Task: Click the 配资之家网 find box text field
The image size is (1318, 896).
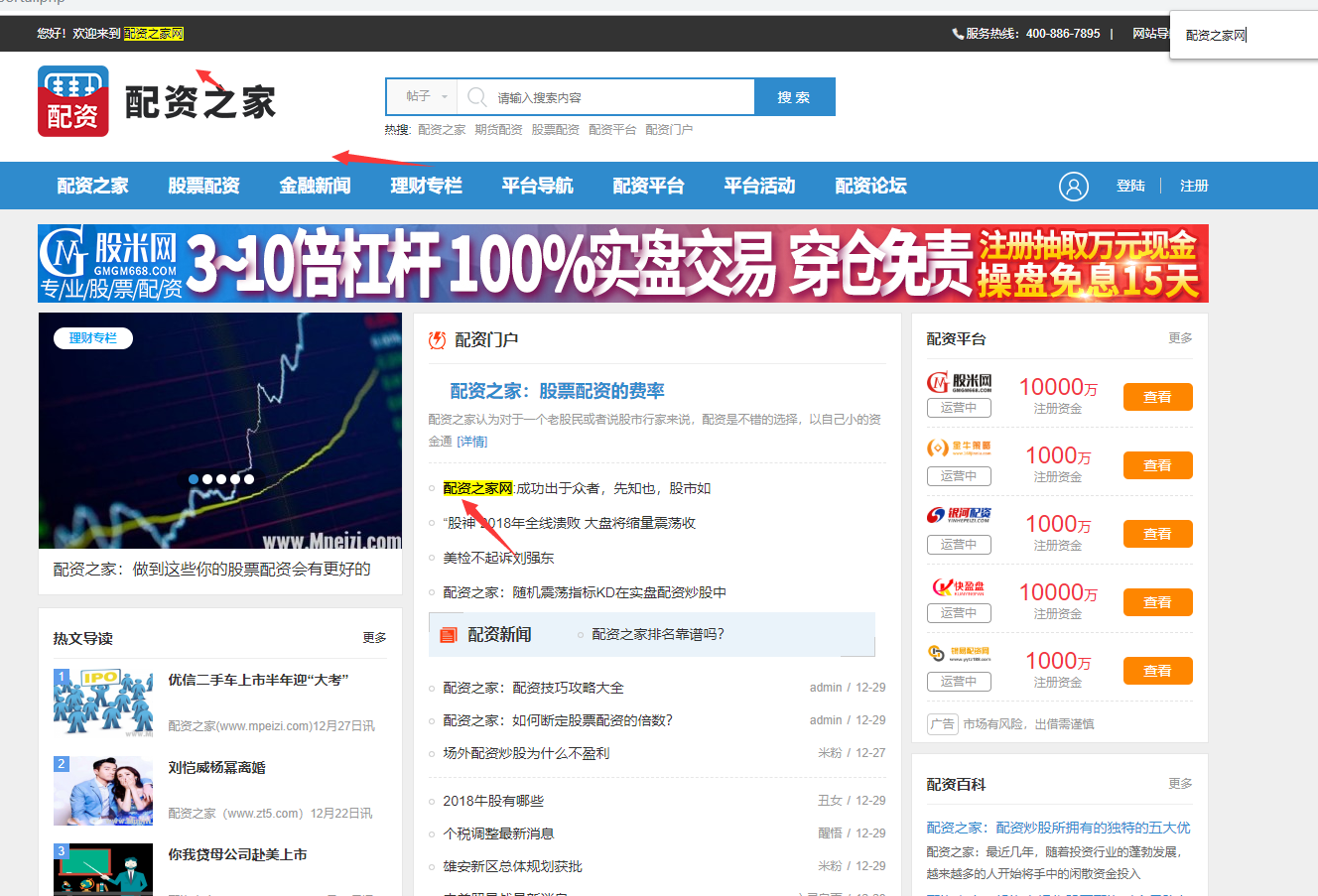Action: [x=1245, y=36]
